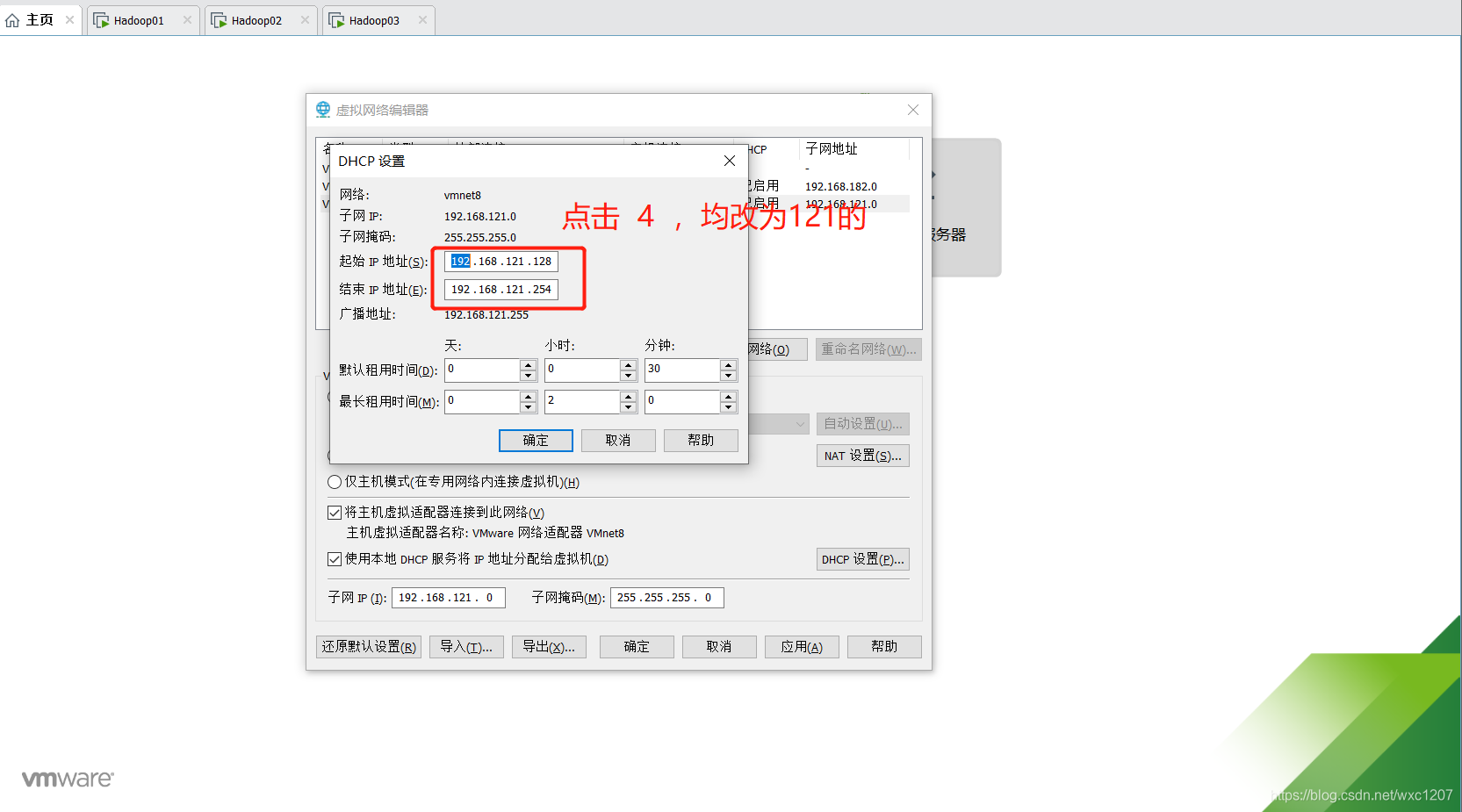Click maximum lease days field
This screenshot has height=812, width=1462.
482,401
